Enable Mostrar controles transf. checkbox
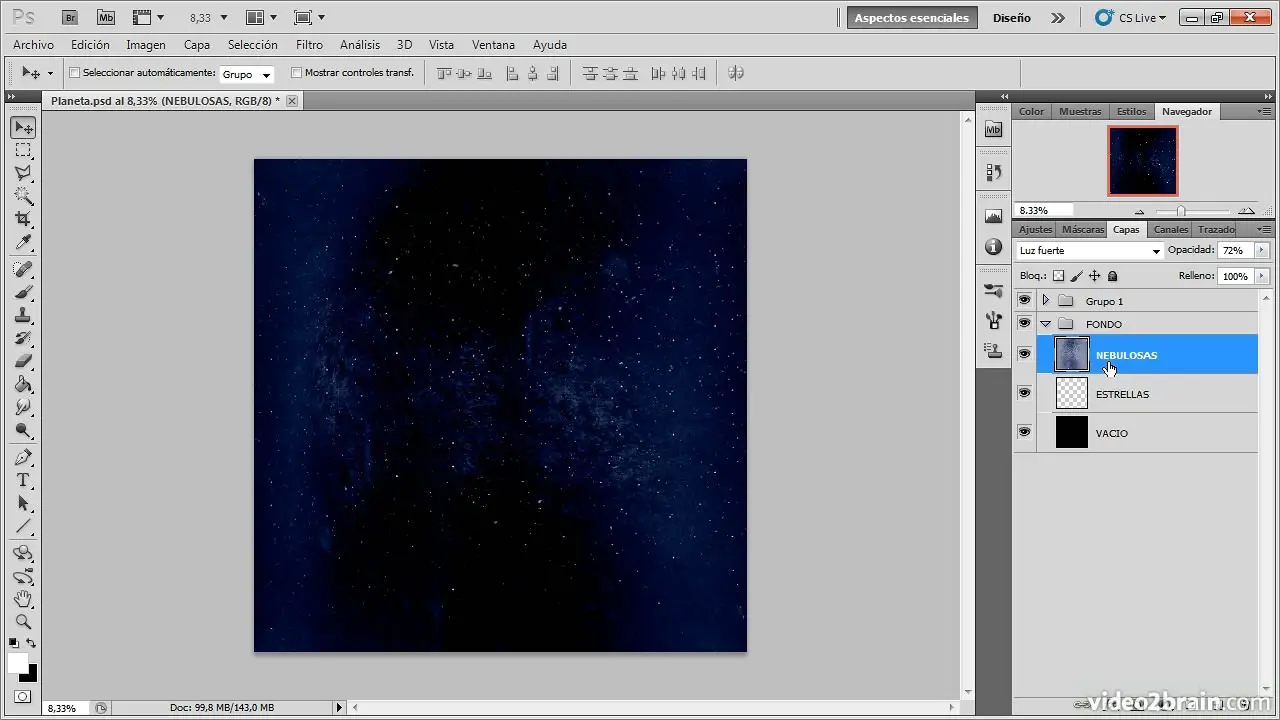 pyautogui.click(x=296, y=73)
